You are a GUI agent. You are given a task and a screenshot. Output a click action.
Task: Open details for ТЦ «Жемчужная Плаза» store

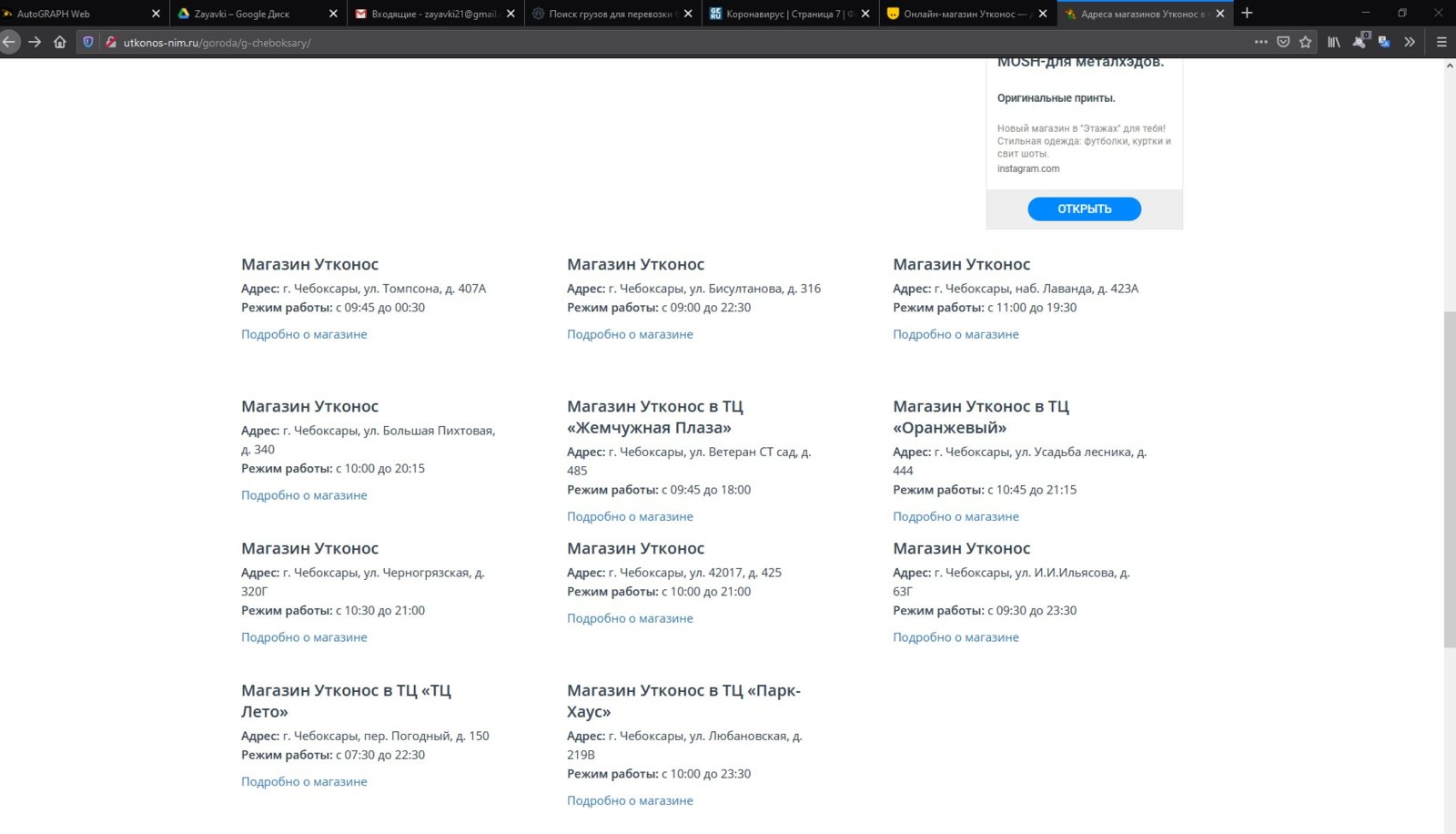pos(630,516)
